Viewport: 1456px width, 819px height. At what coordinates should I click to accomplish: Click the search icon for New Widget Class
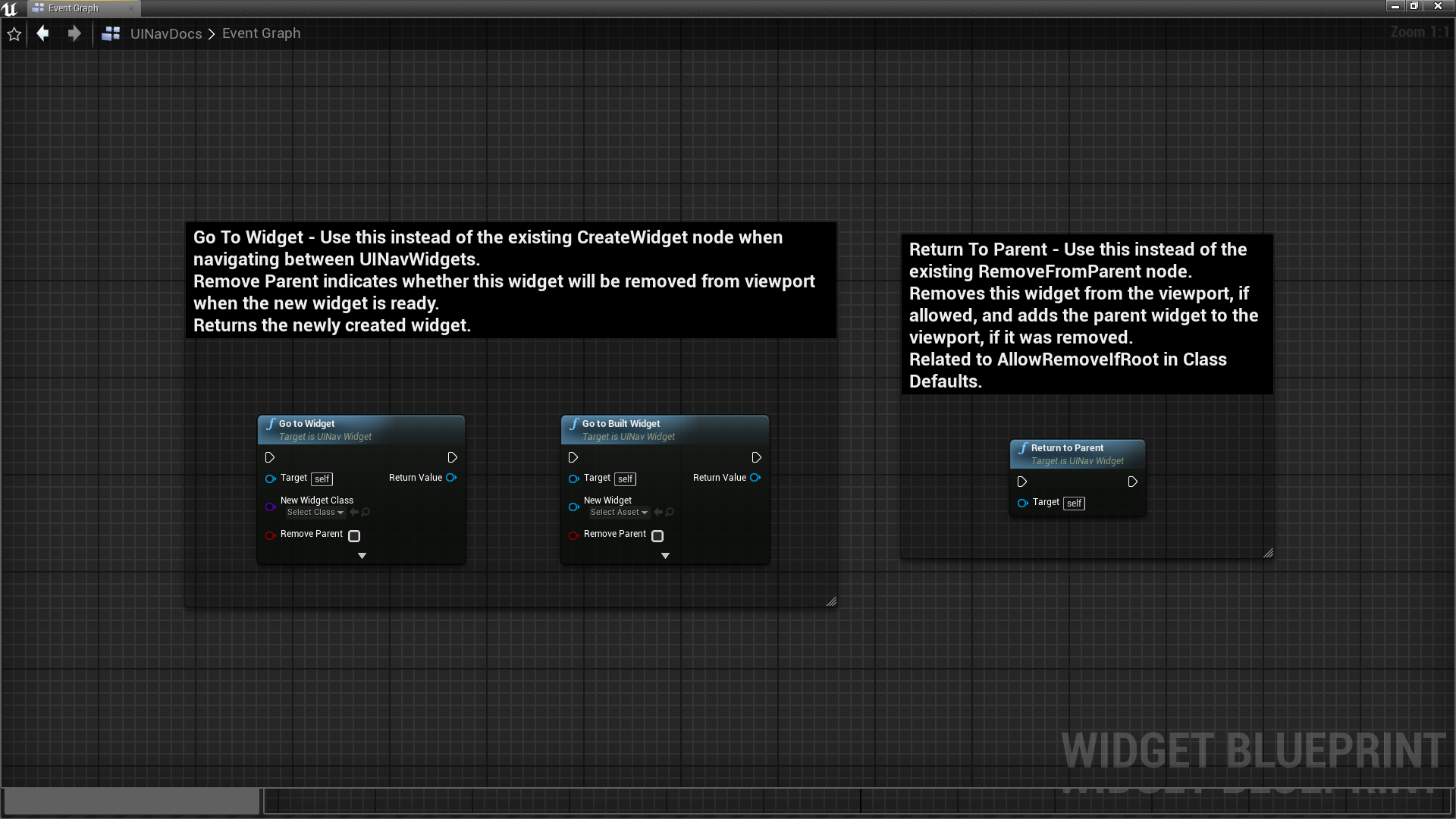366,513
